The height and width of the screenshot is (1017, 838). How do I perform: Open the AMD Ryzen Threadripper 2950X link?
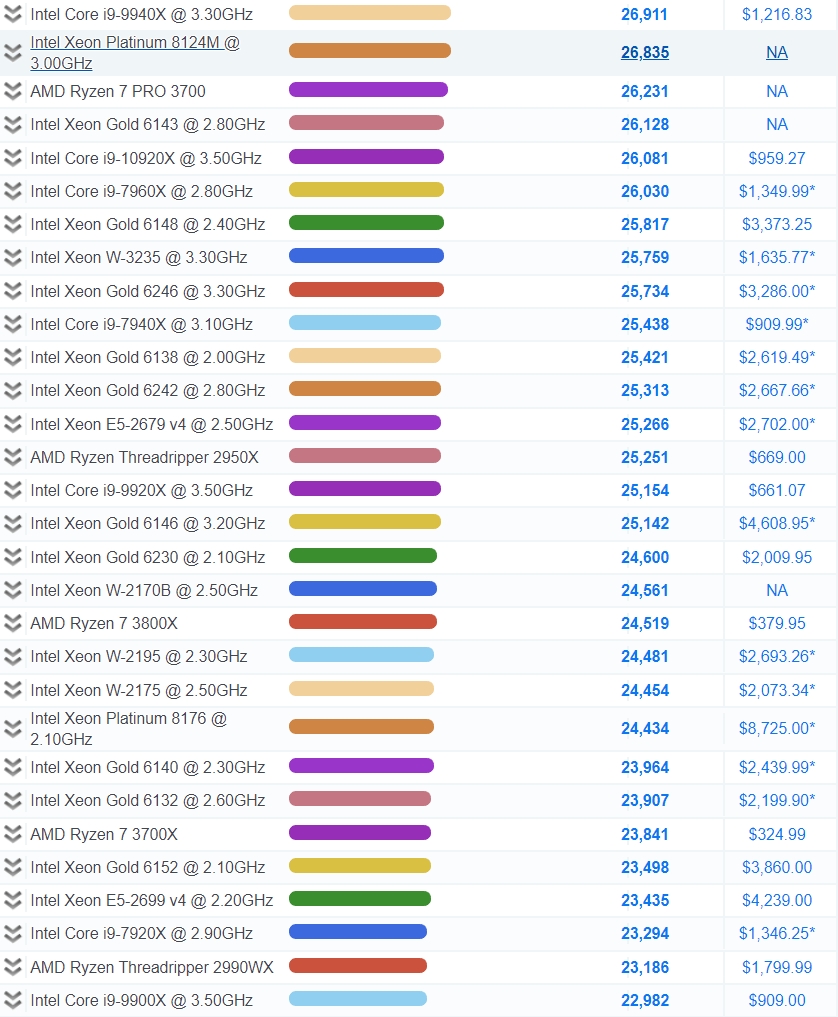point(145,457)
